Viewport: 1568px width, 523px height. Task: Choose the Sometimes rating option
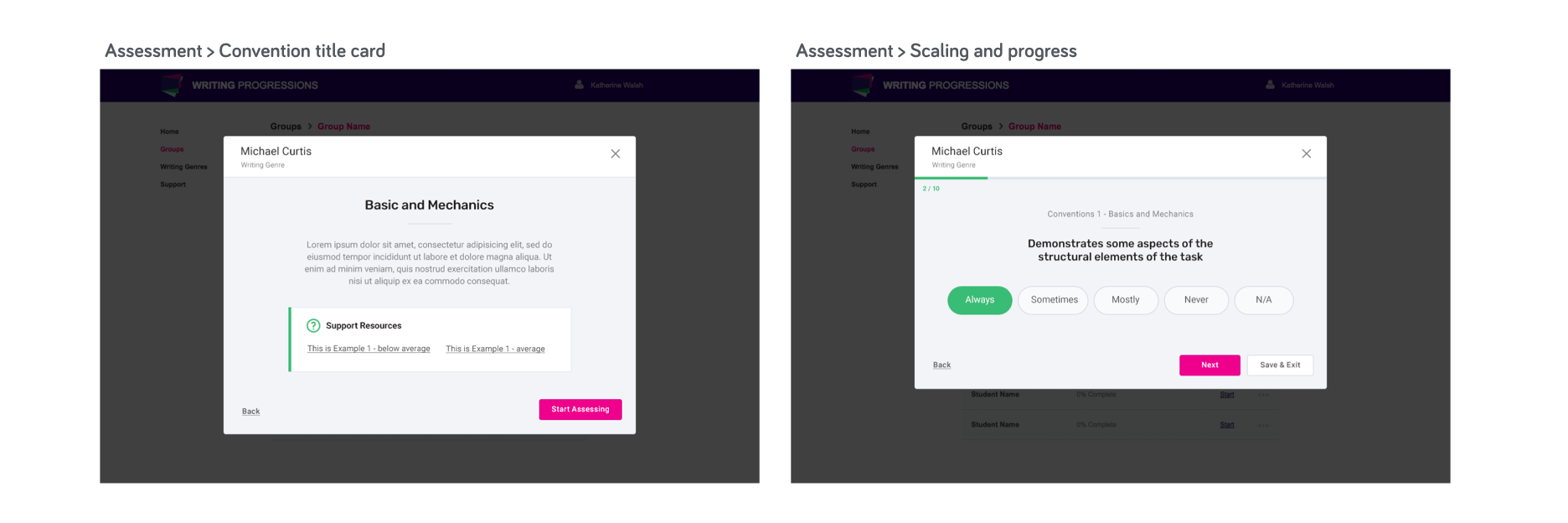[1054, 300]
